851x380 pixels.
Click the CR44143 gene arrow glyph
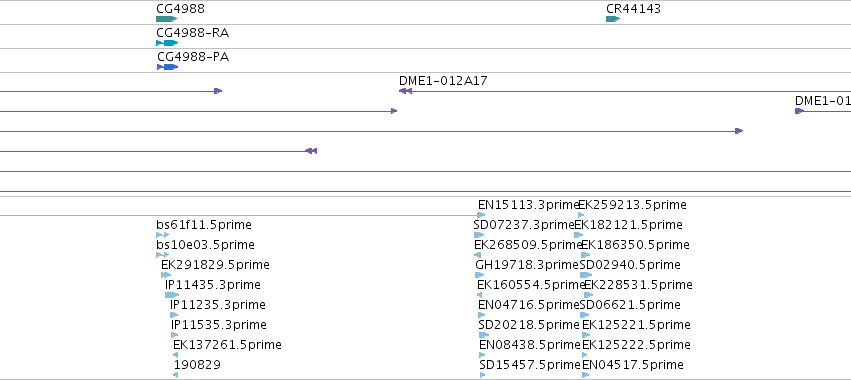click(613, 19)
